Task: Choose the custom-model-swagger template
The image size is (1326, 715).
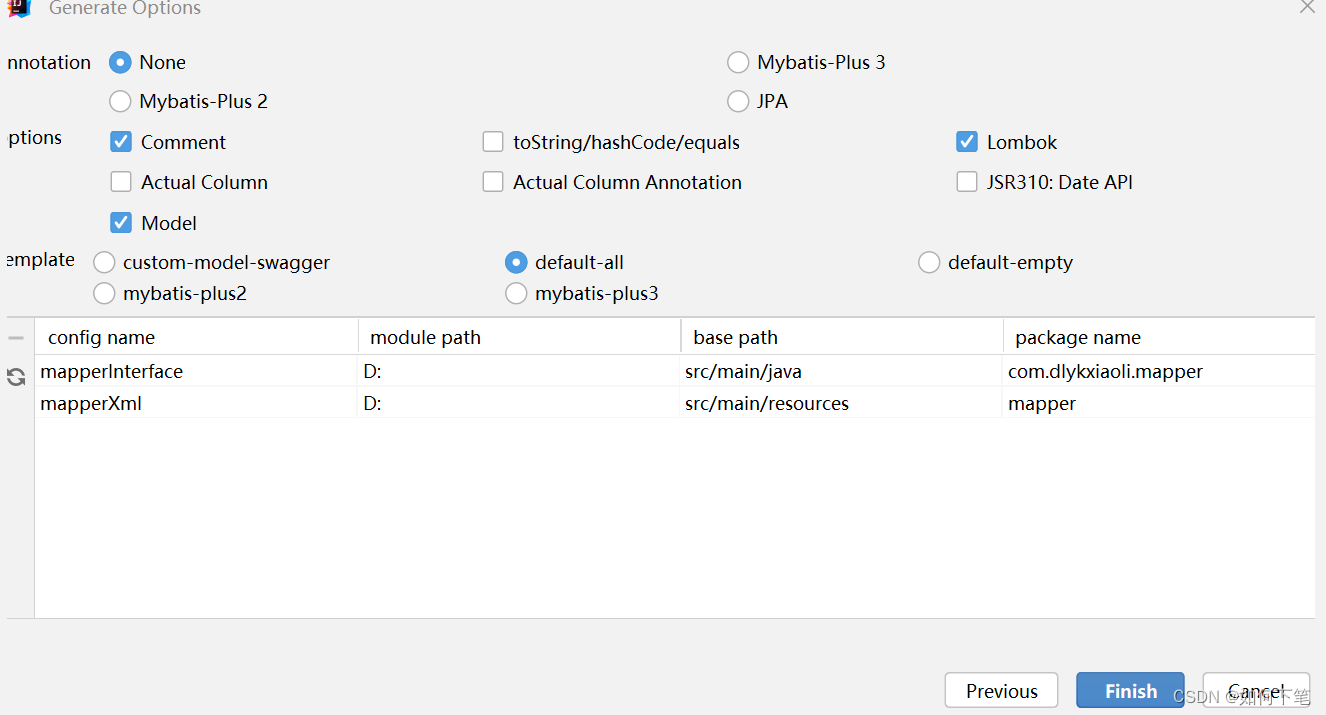Action: 104,262
